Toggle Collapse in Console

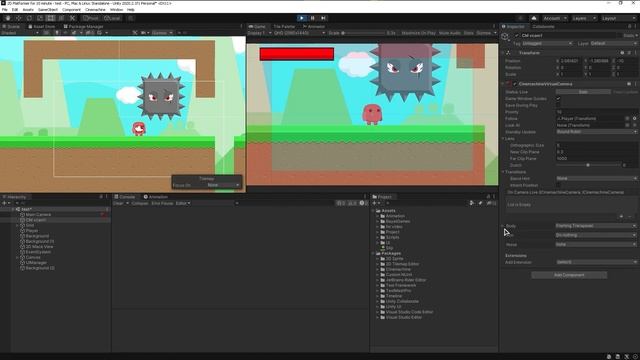[140, 203]
